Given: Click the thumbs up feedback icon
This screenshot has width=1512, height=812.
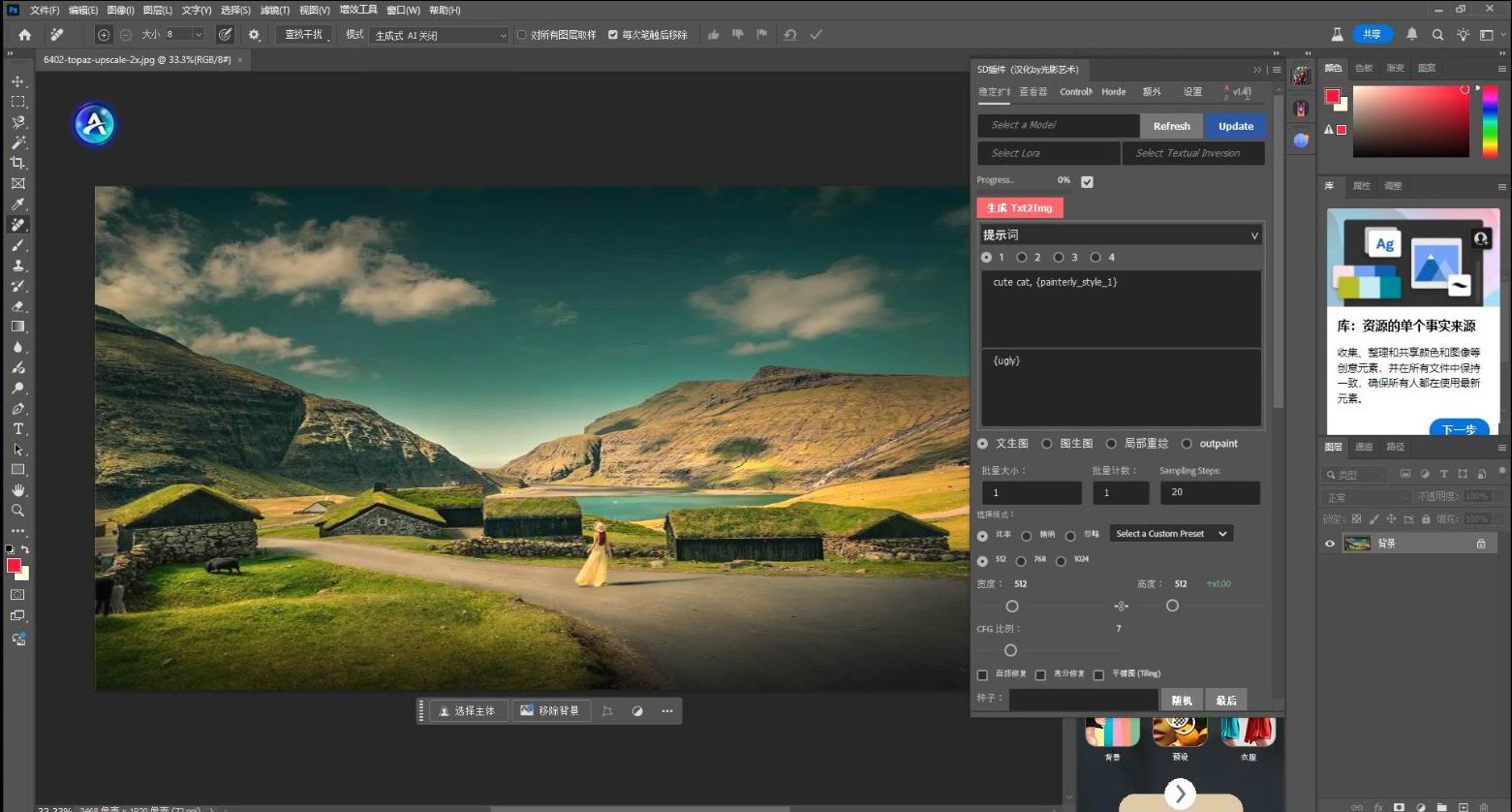Looking at the screenshot, I should point(714,35).
